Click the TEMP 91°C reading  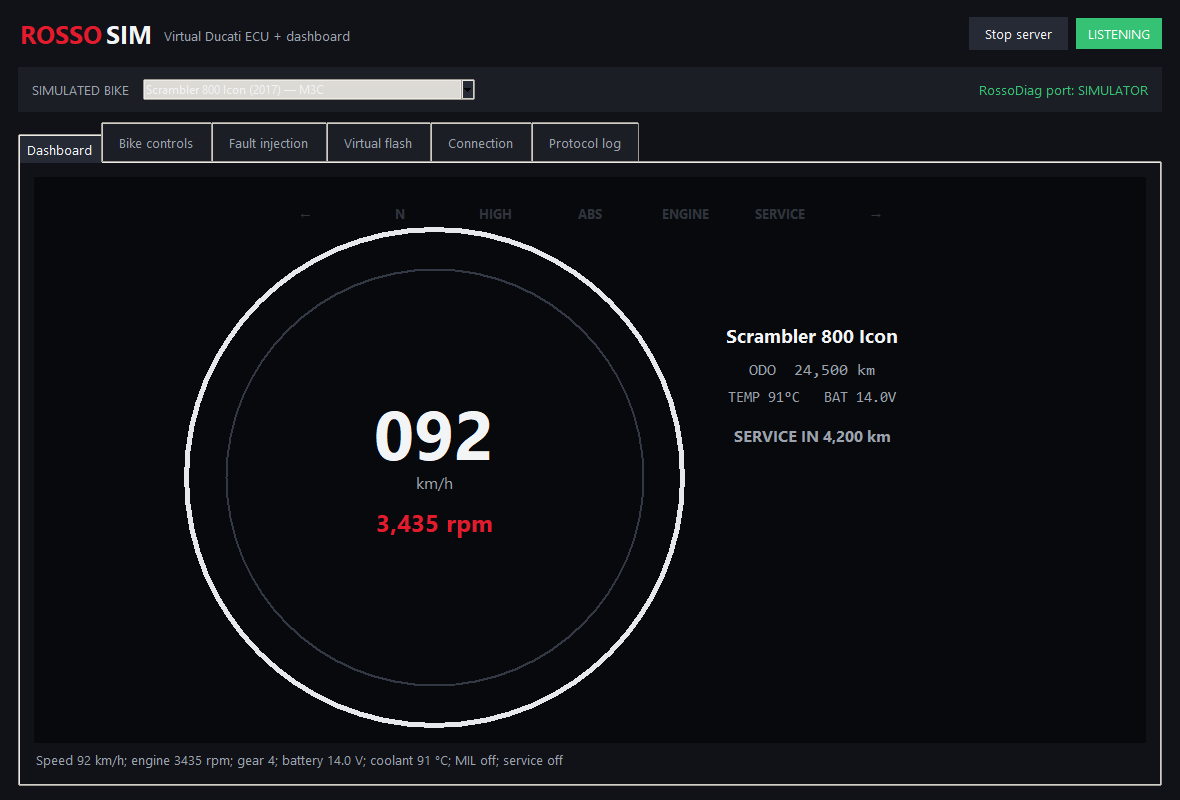point(764,397)
